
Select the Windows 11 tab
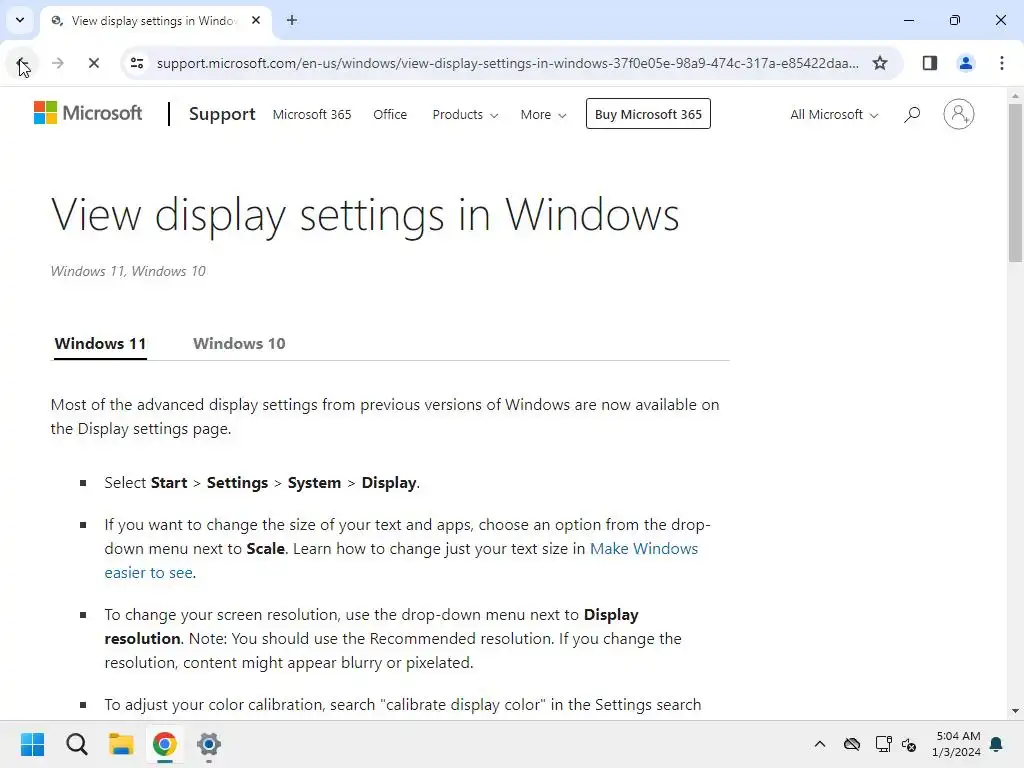pyautogui.click(x=100, y=344)
